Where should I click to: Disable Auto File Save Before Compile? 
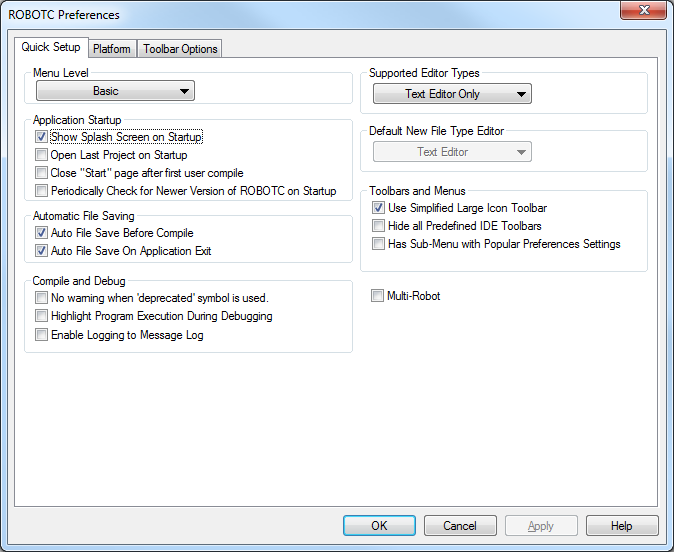[x=41, y=233]
